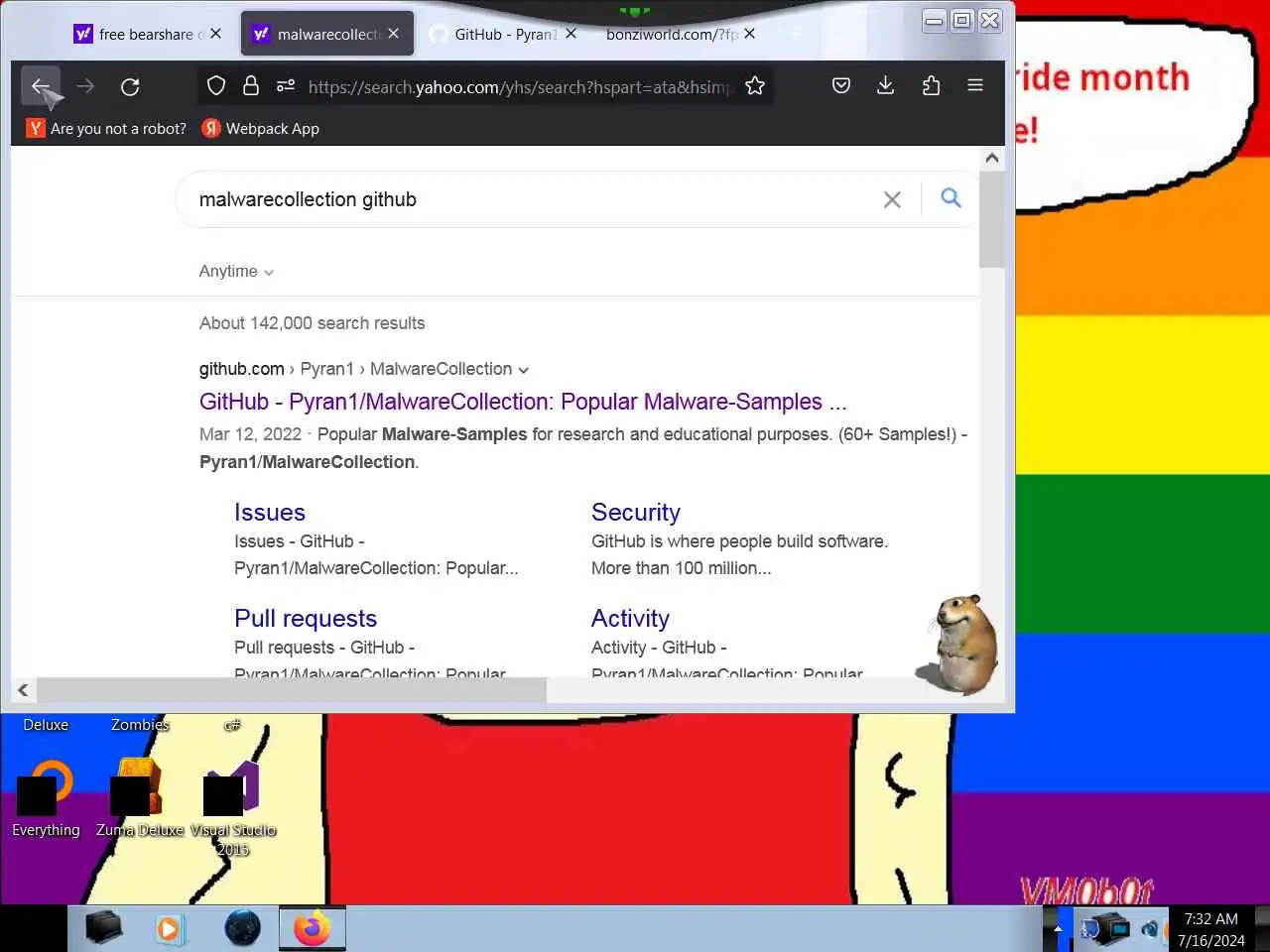This screenshot has height=952, width=1270.
Task: Open the Firefox downloads panel
Action: (x=886, y=86)
